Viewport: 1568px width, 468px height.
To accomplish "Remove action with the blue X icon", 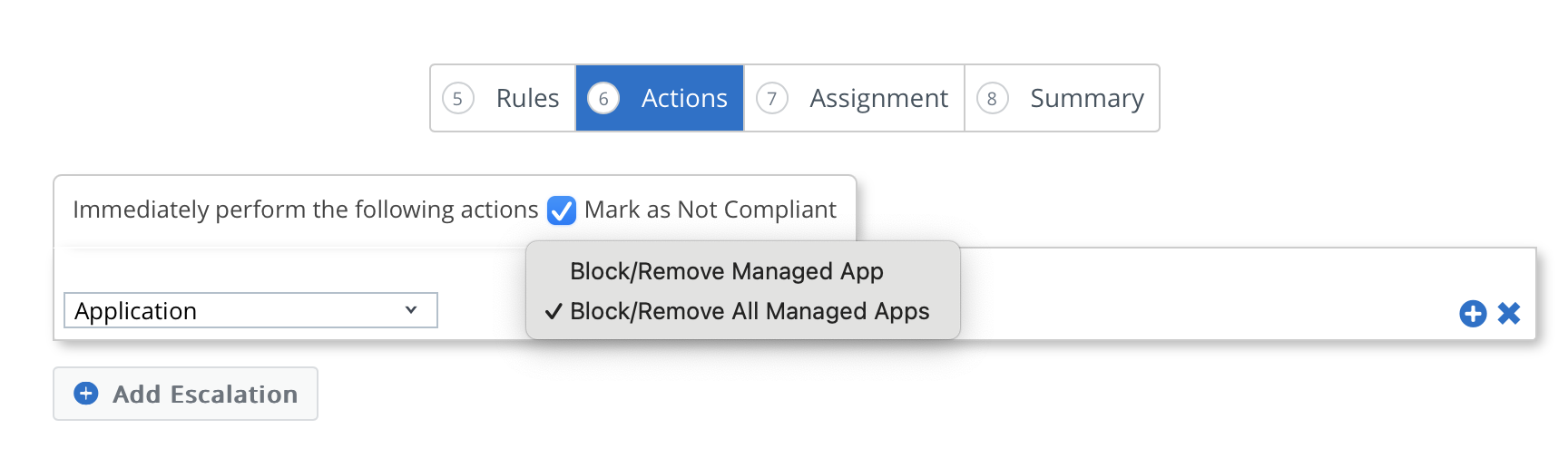I will point(1509,314).
